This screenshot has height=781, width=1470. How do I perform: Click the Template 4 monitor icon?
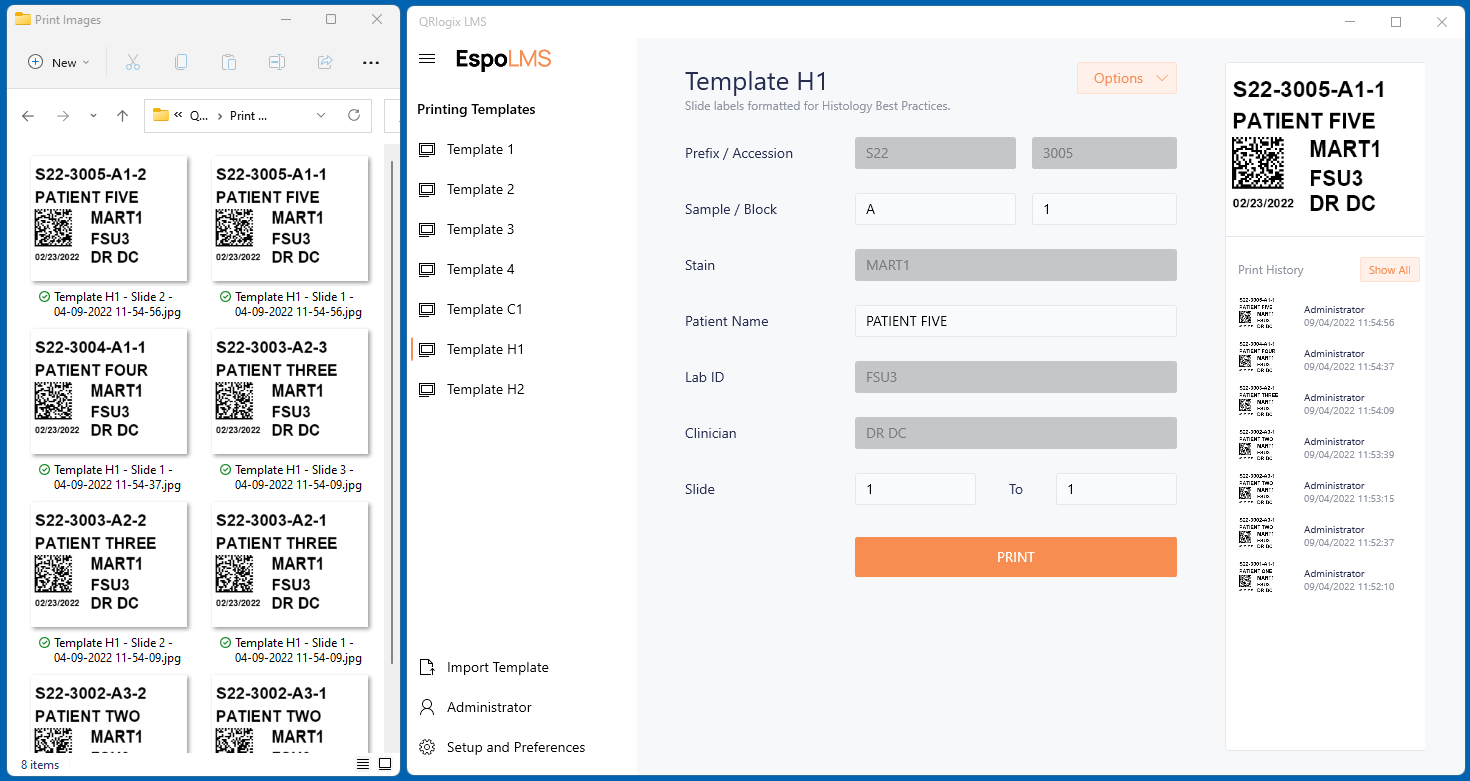[427, 269]
